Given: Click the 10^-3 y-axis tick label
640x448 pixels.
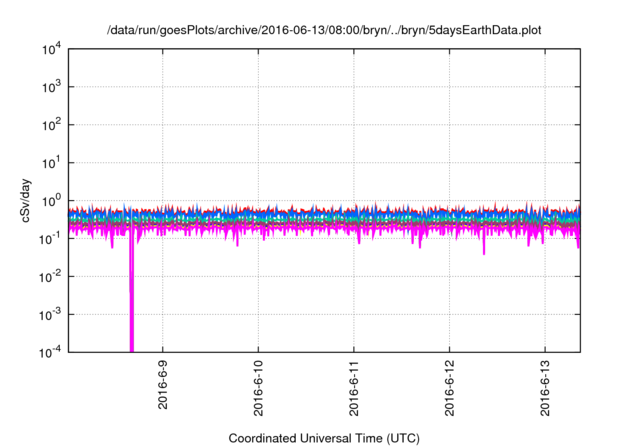Looking at the screenshot, I should (50, 315).
